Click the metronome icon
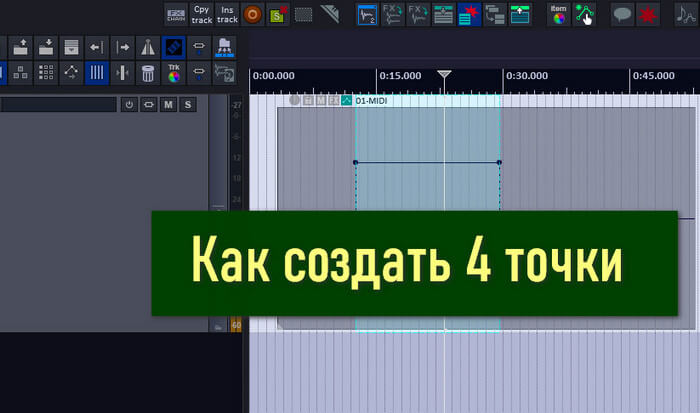Image resolution: width=700 pixels, height=413 pixels. [148, 47]
